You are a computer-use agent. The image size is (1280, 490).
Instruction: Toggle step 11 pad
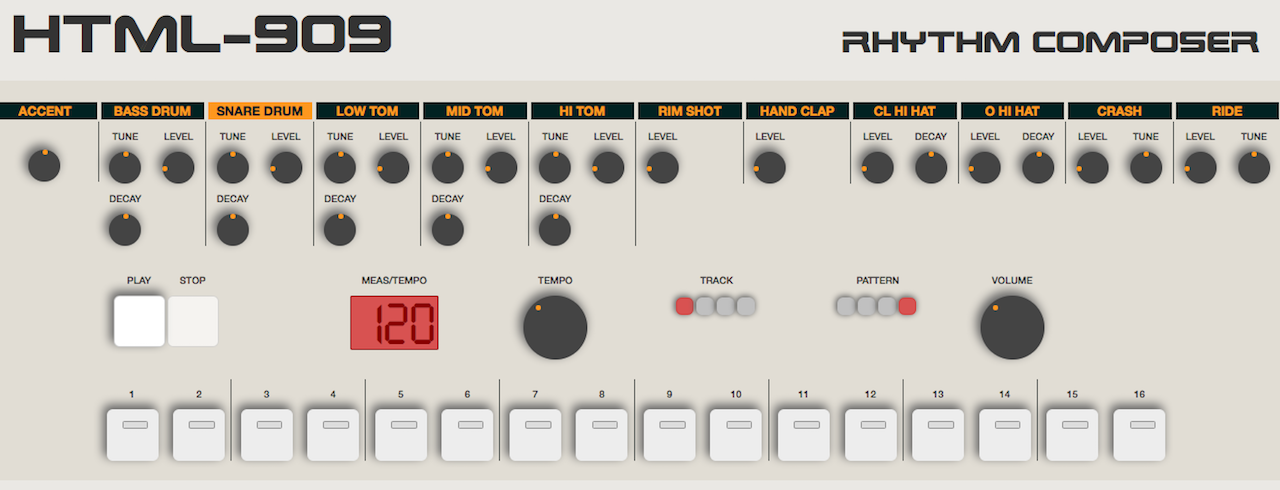[x=804, y=435]
